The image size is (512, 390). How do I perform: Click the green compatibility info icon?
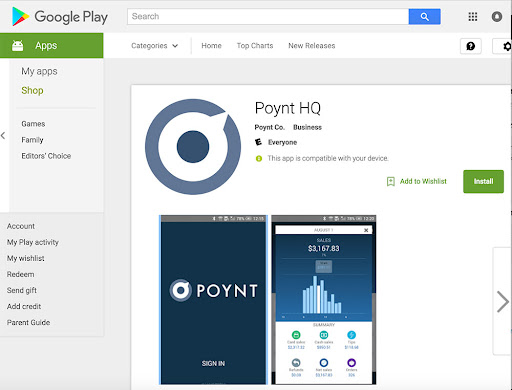point(259,159)
